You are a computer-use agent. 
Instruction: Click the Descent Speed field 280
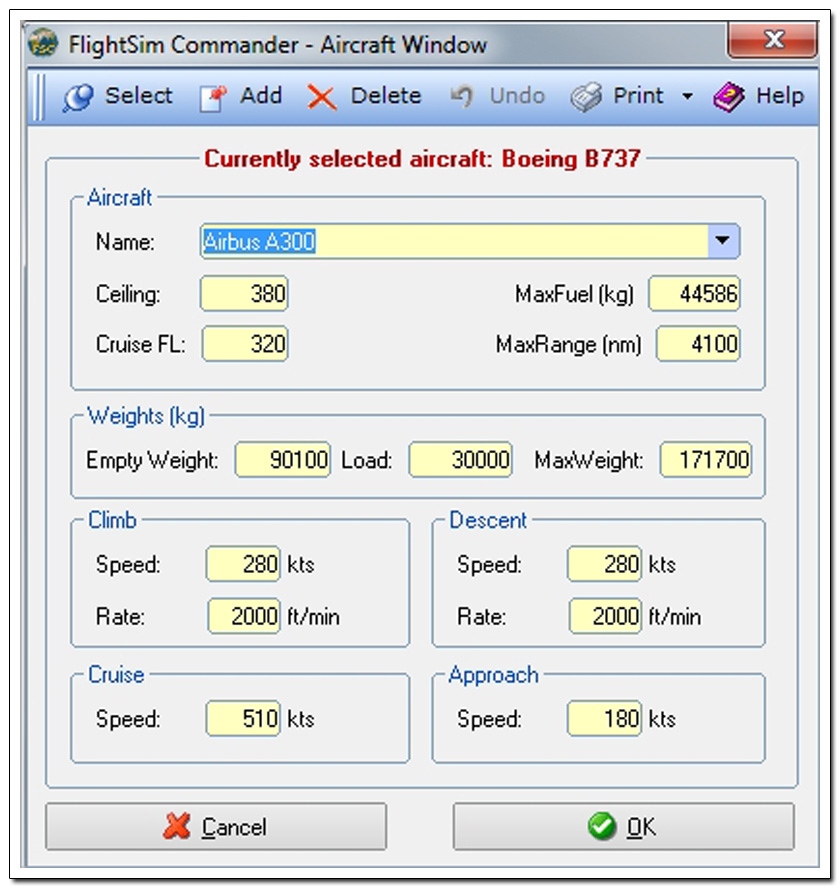(x=604, y=563)
